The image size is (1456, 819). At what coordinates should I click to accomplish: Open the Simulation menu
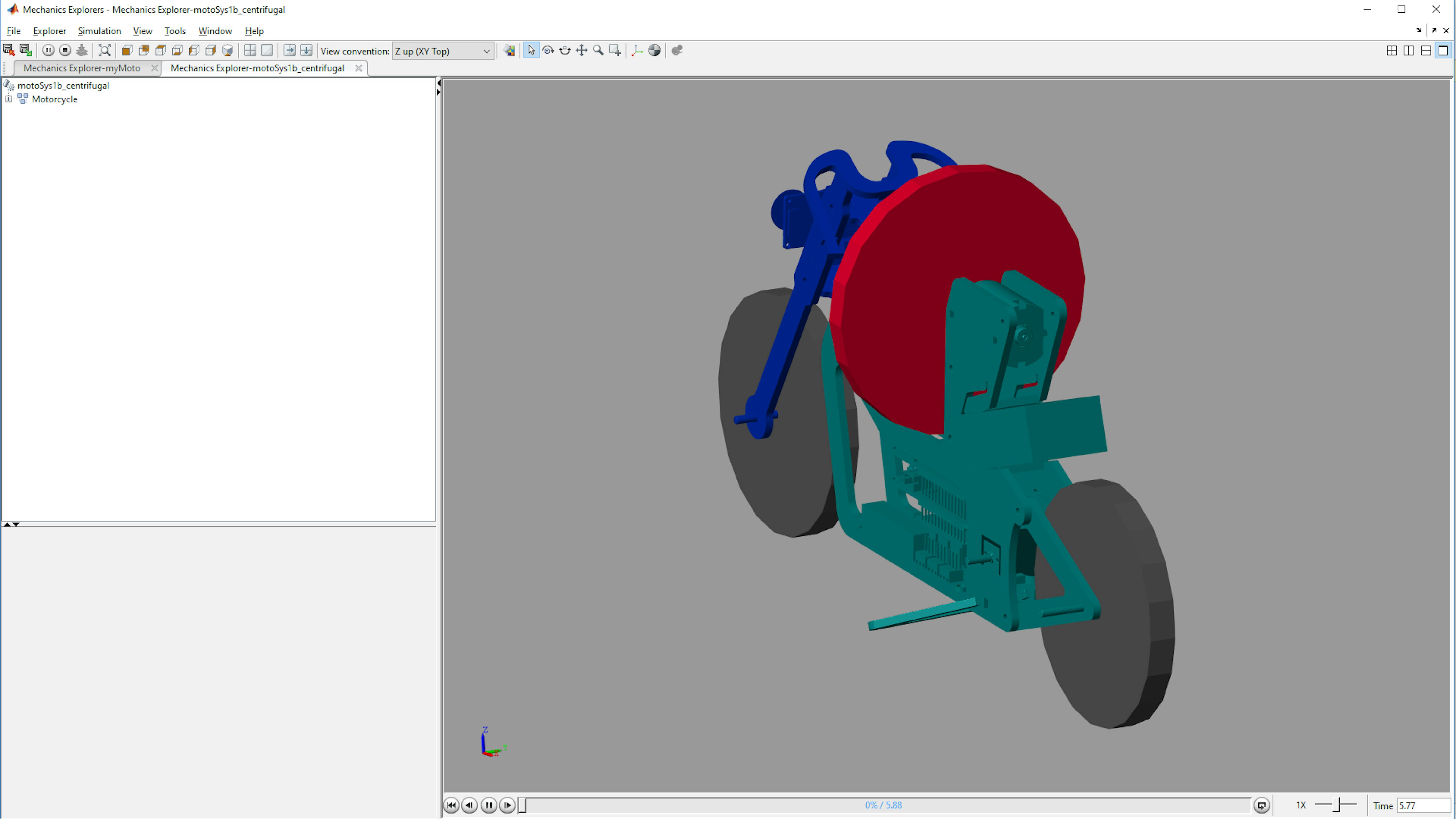99,31
